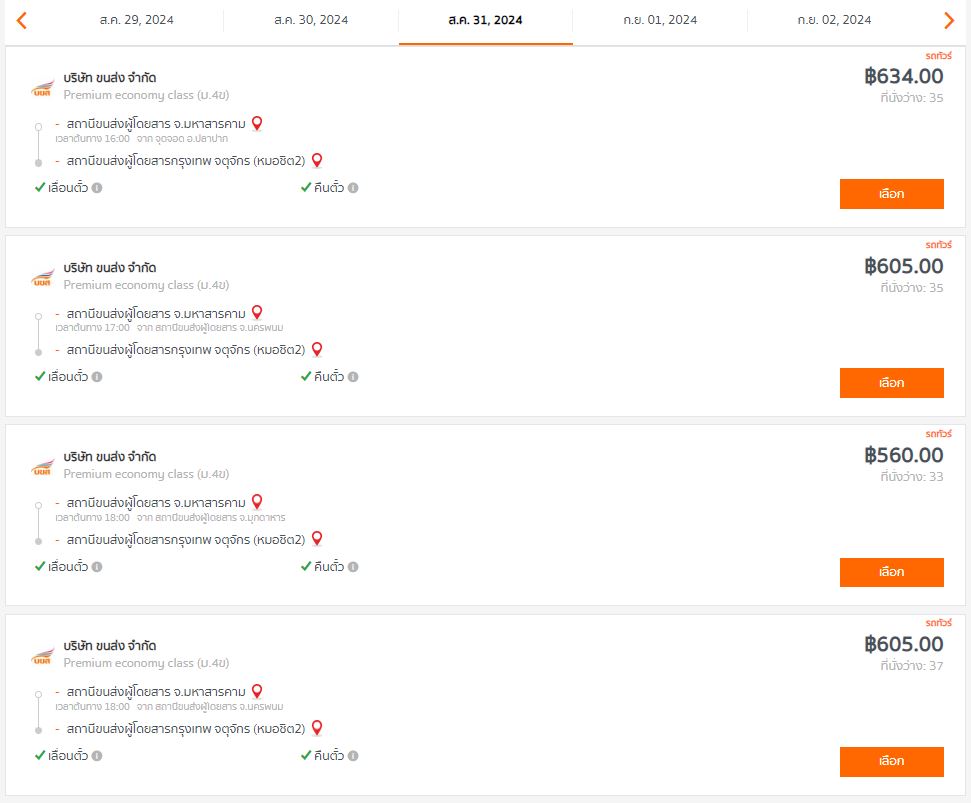Screen dimensions: 971x803
Task: Go to next dates with right arrow
Action: click(x=949, y=20)
